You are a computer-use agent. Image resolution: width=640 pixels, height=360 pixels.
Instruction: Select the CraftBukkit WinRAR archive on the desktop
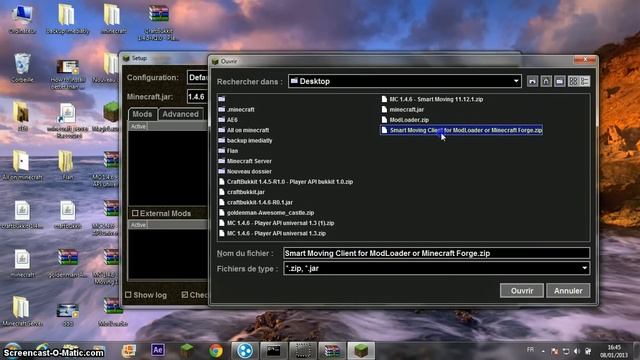pyautogui.click(x=158, y=22)
